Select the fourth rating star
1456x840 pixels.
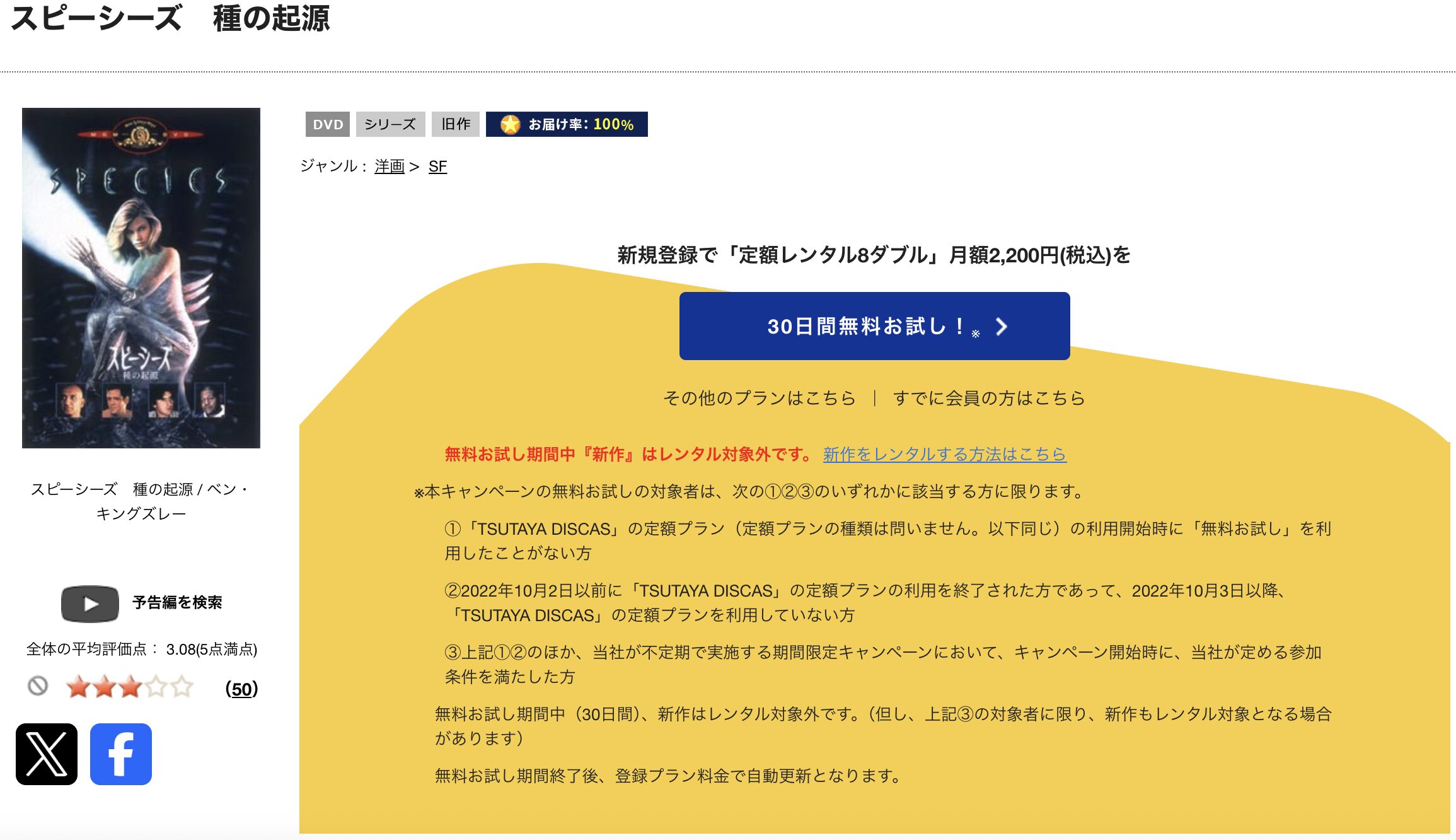click(156, 687)
